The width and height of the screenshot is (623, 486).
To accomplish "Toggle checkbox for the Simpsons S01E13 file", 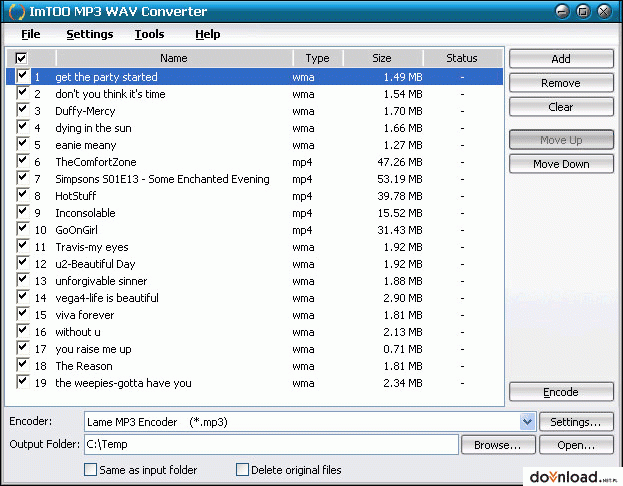I will click(22, 178).
